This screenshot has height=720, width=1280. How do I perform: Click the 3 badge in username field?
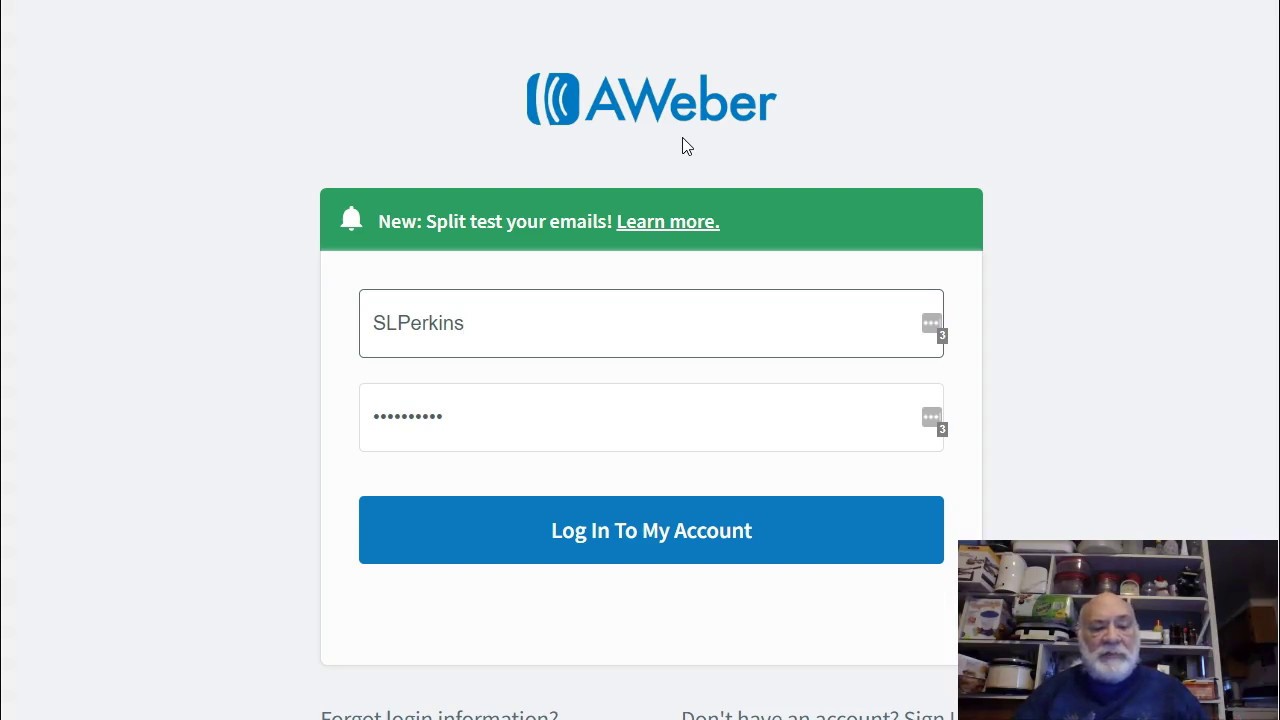942,336
